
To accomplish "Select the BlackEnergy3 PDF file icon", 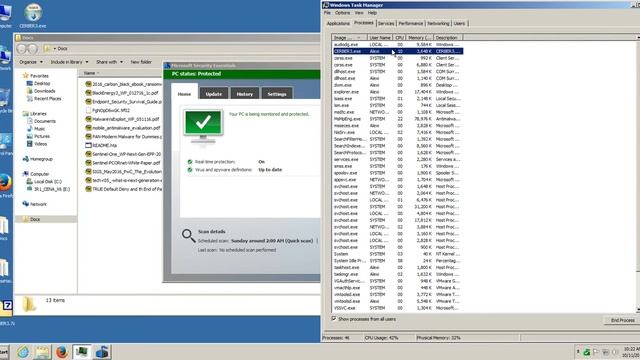I will point(88,93).
